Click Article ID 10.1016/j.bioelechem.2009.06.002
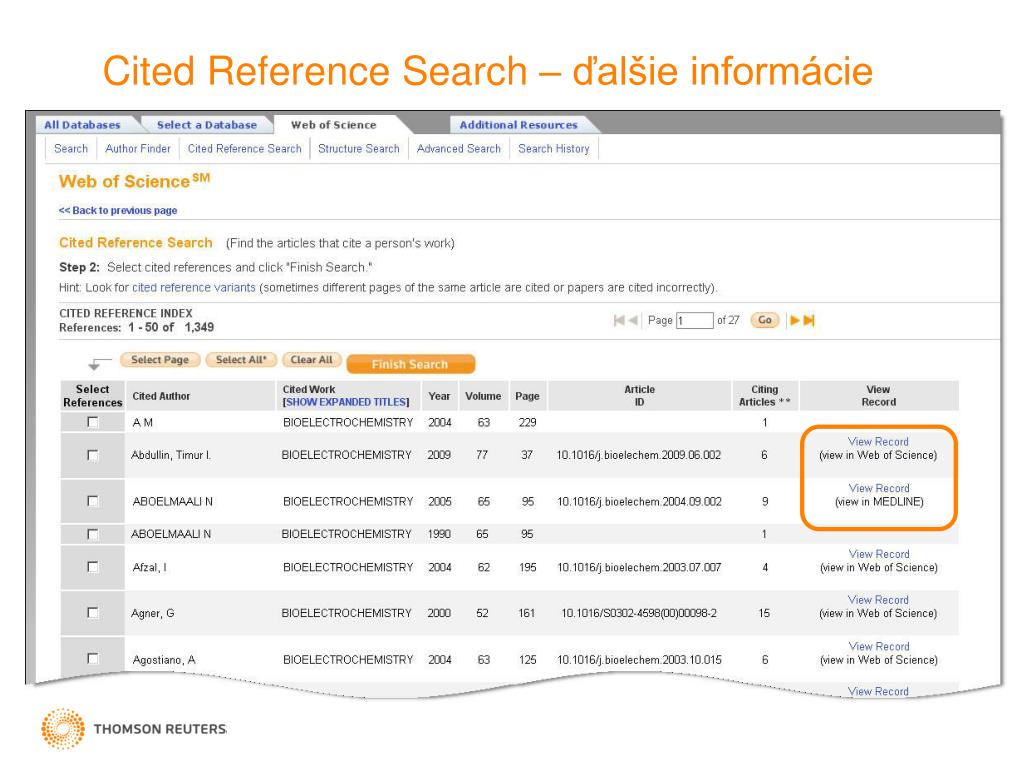This screenshot has height=768, width=1024. click(x=639, y=455)
